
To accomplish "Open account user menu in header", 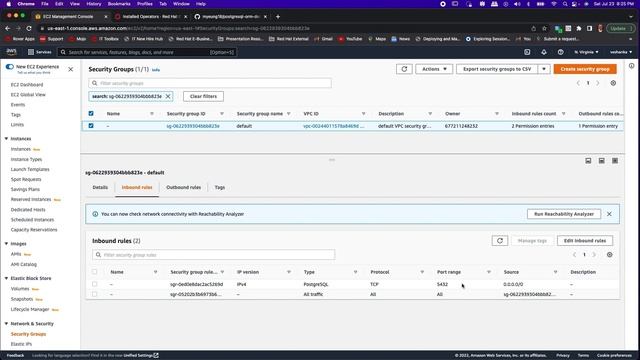I will tap(621, 52).
